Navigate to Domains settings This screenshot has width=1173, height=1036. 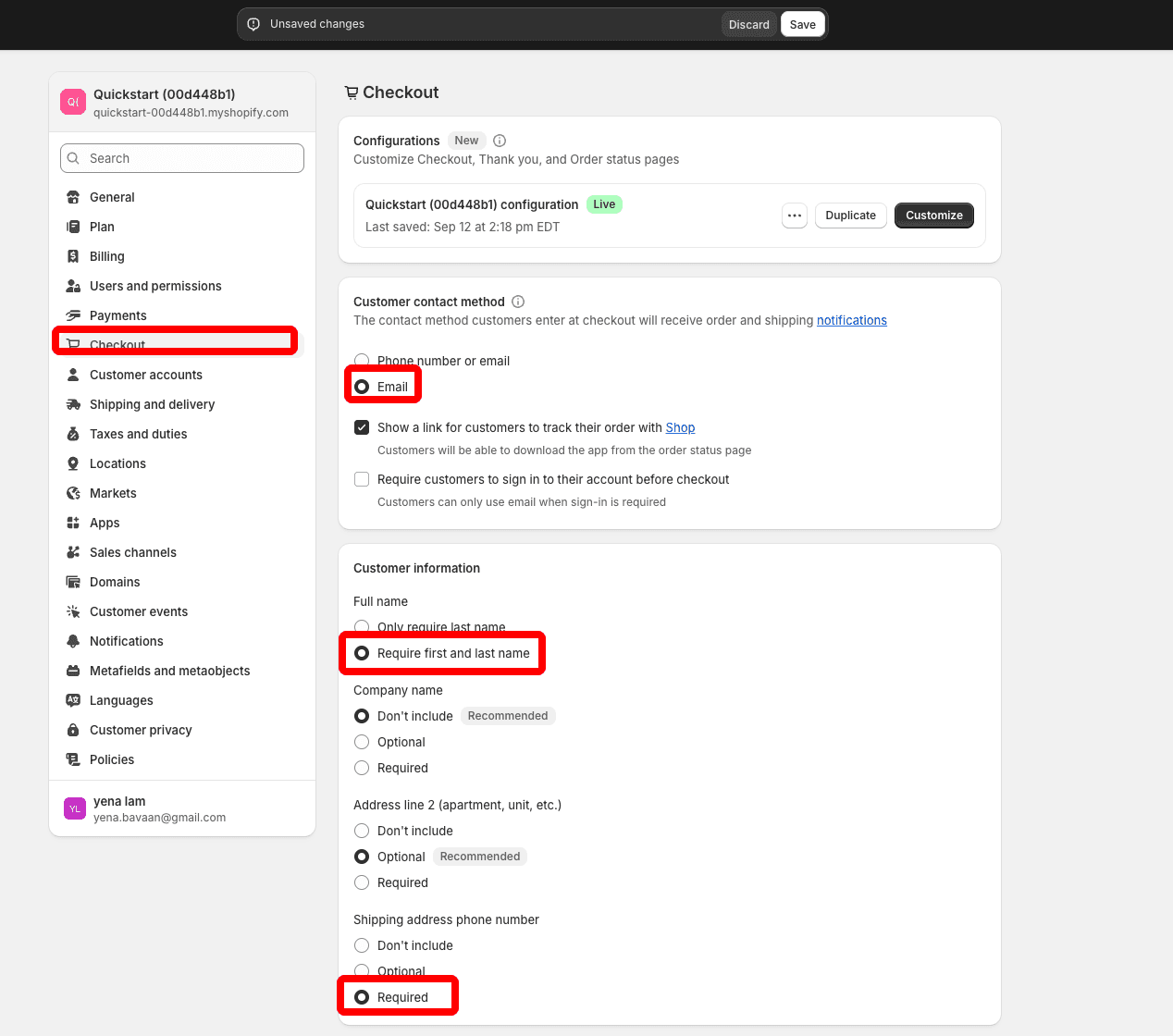[x=115, y=582]
